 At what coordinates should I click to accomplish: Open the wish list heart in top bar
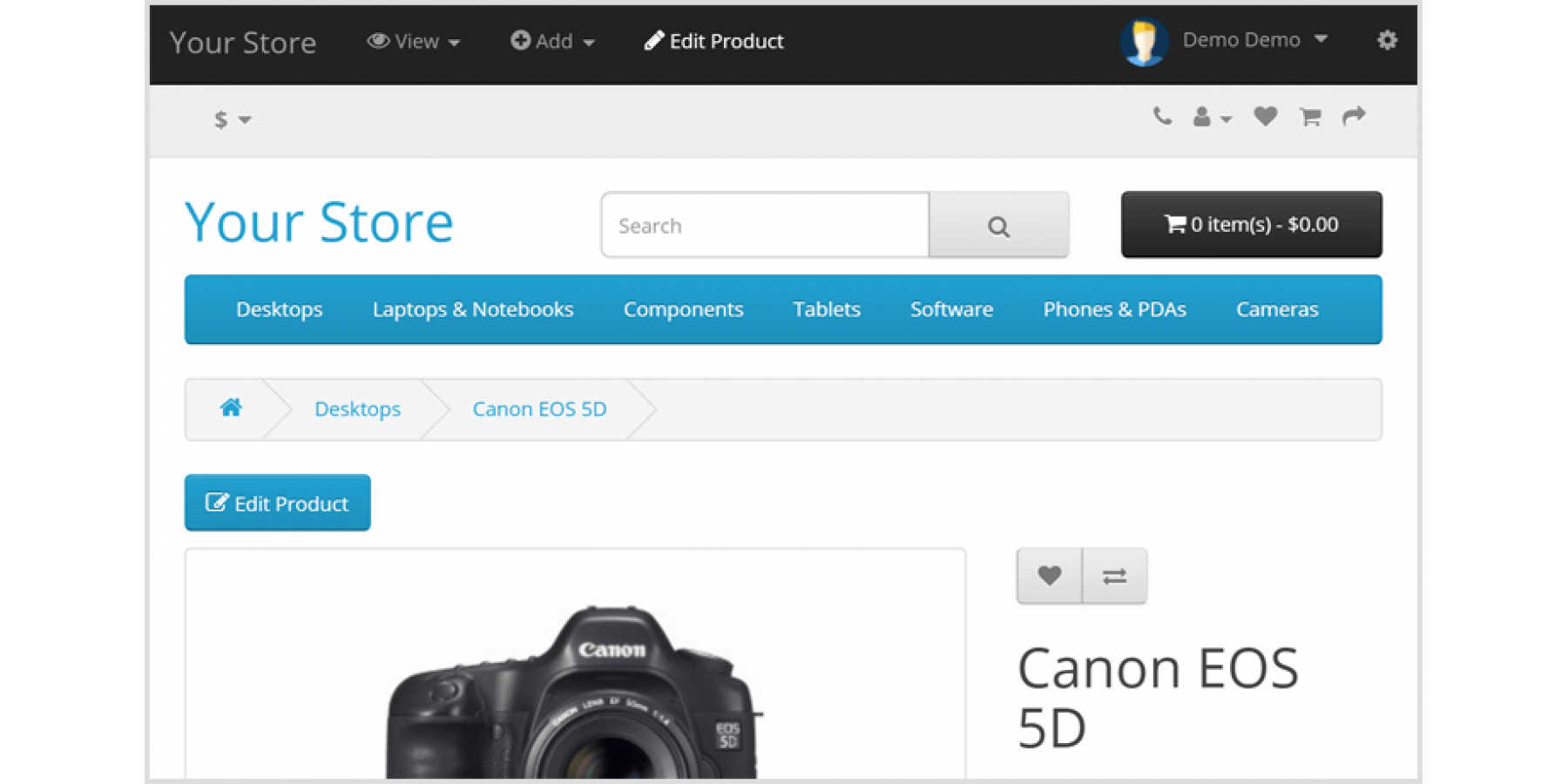pyautogui.click(x=1265, y=116)
